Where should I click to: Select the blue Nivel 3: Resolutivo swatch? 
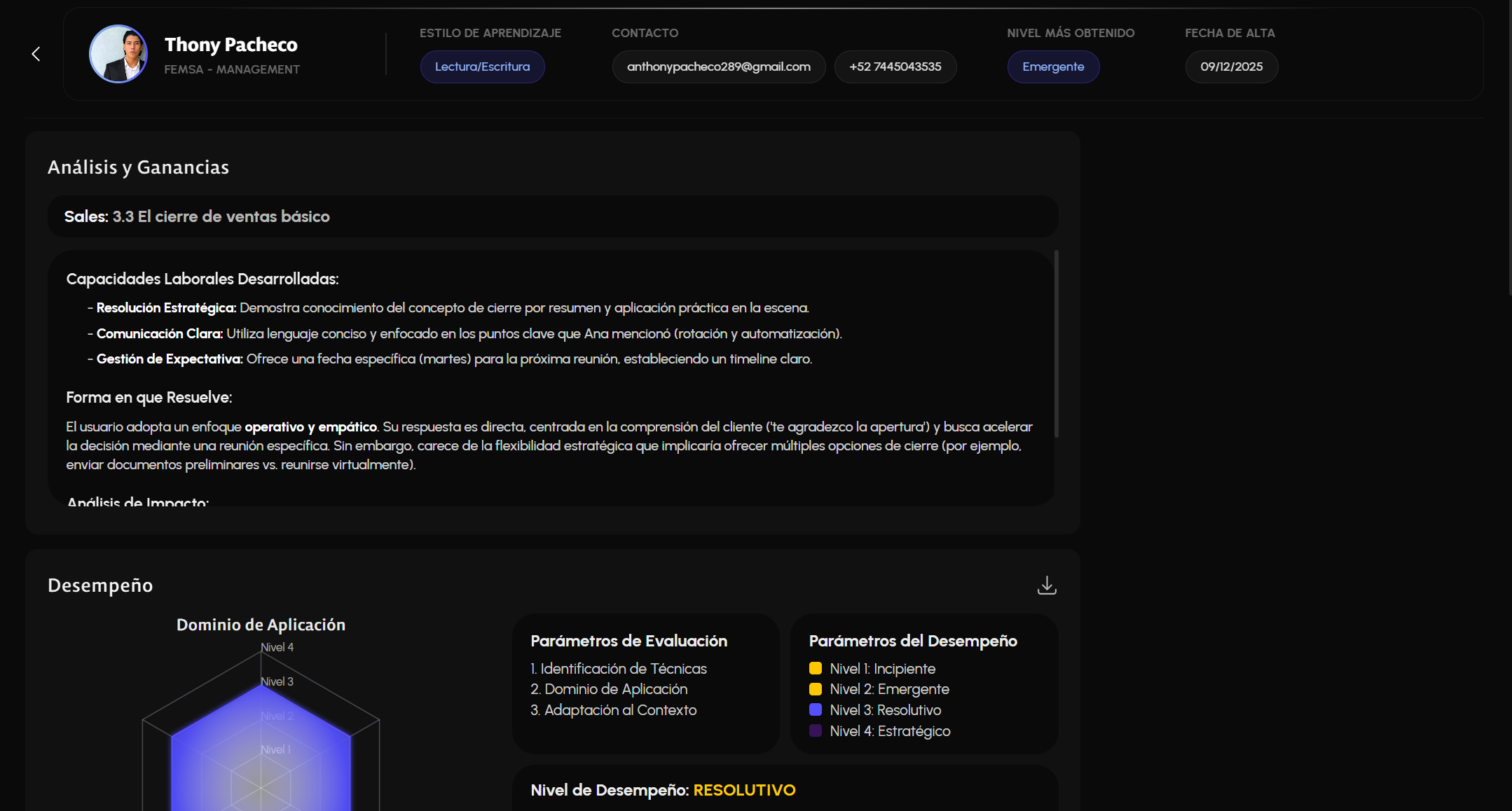pyautogui.click(x=816, y=709)
